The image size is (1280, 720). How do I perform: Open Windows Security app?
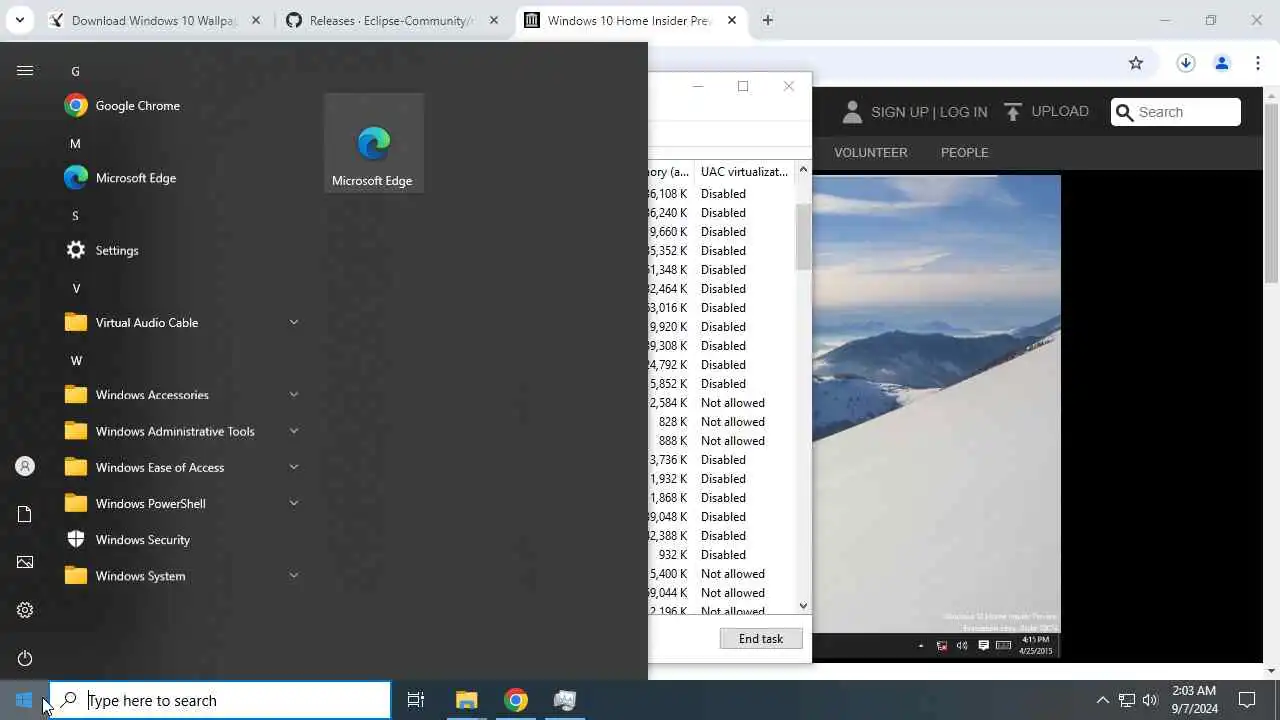(x=180, y=539)
